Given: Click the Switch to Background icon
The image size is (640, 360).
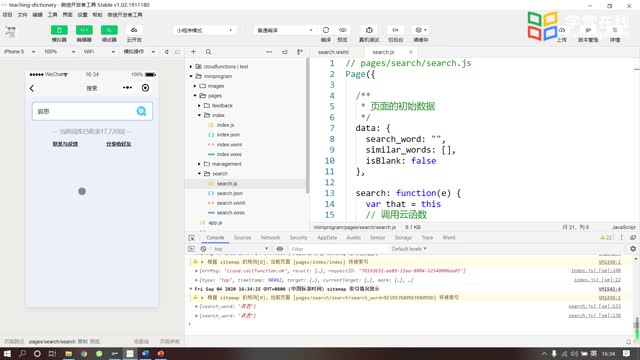Looking at the screenshot, I should [x=395, y=30].
